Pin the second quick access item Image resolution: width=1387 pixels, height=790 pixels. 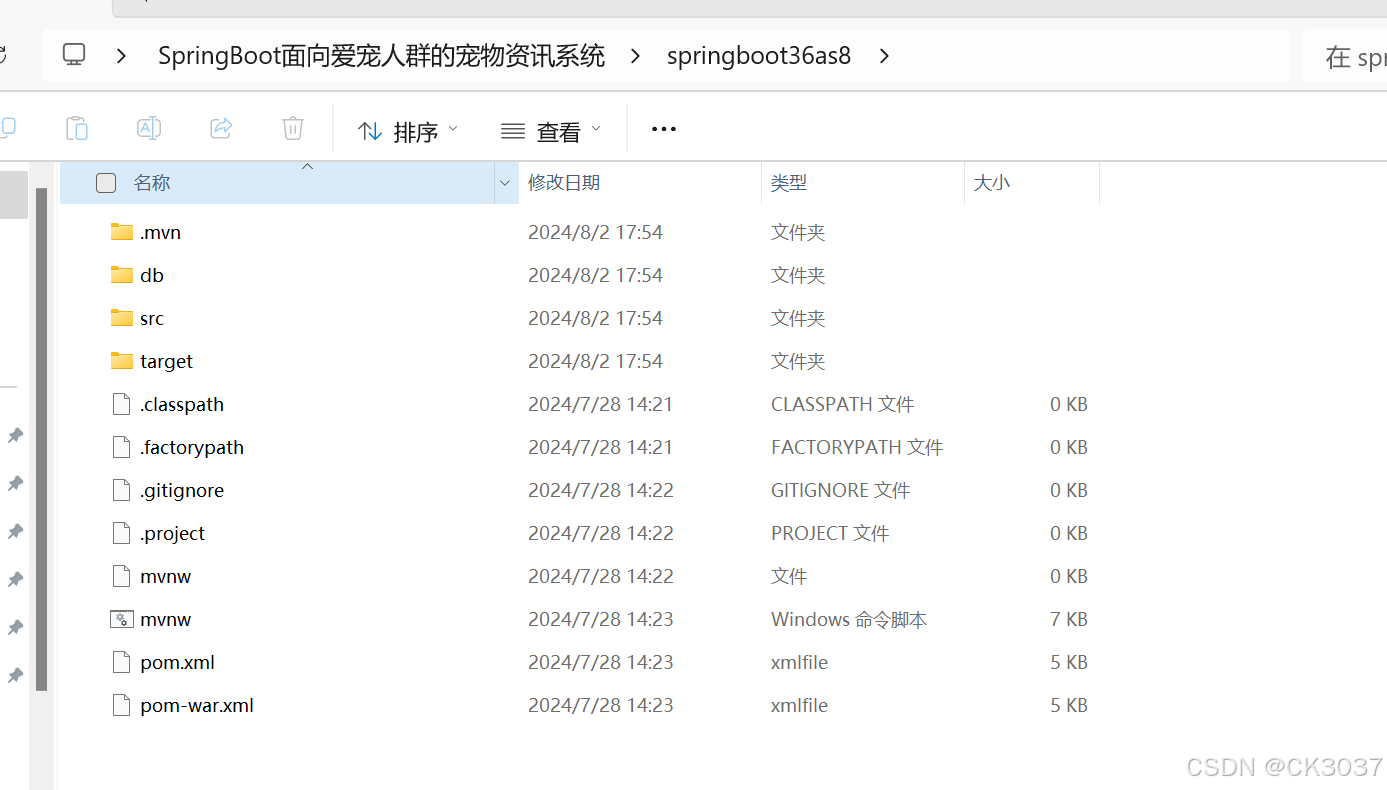(x=15, y=483)
